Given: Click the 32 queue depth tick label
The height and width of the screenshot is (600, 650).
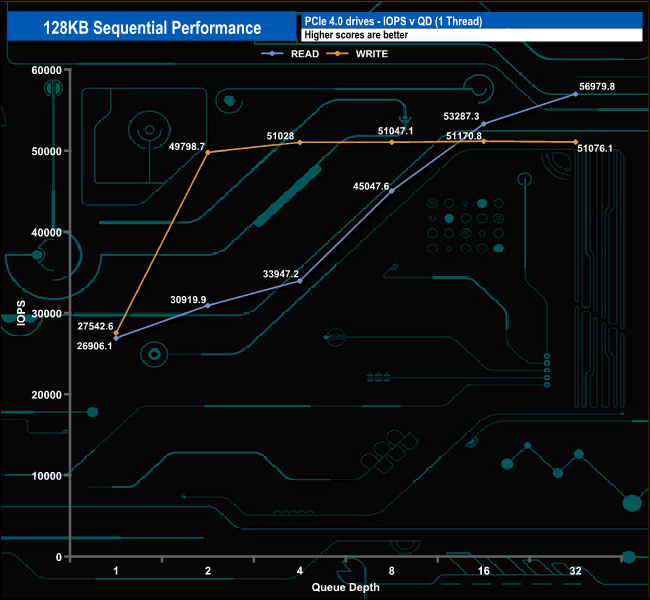Looking at the screenshot, I should [575, 571].
